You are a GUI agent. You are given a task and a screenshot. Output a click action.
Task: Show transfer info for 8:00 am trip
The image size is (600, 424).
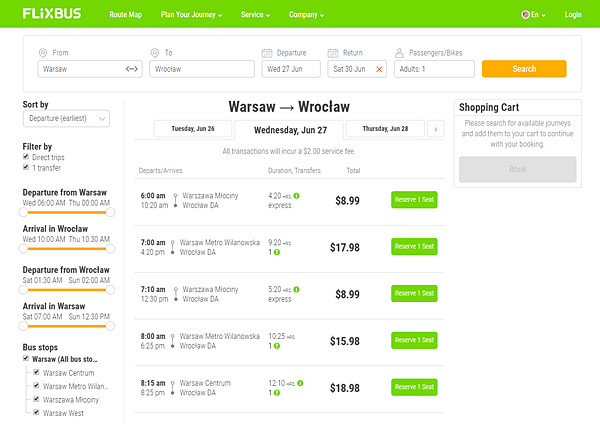277,346
